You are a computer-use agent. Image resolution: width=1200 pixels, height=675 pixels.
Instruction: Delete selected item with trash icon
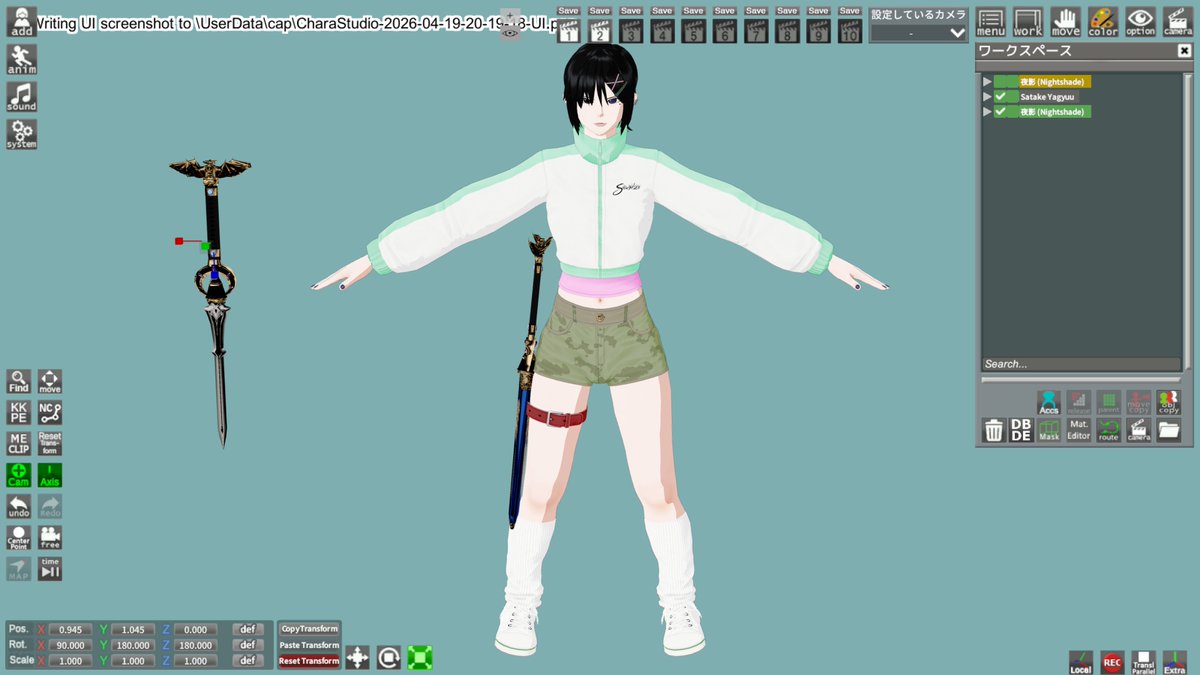coord(993,431)
